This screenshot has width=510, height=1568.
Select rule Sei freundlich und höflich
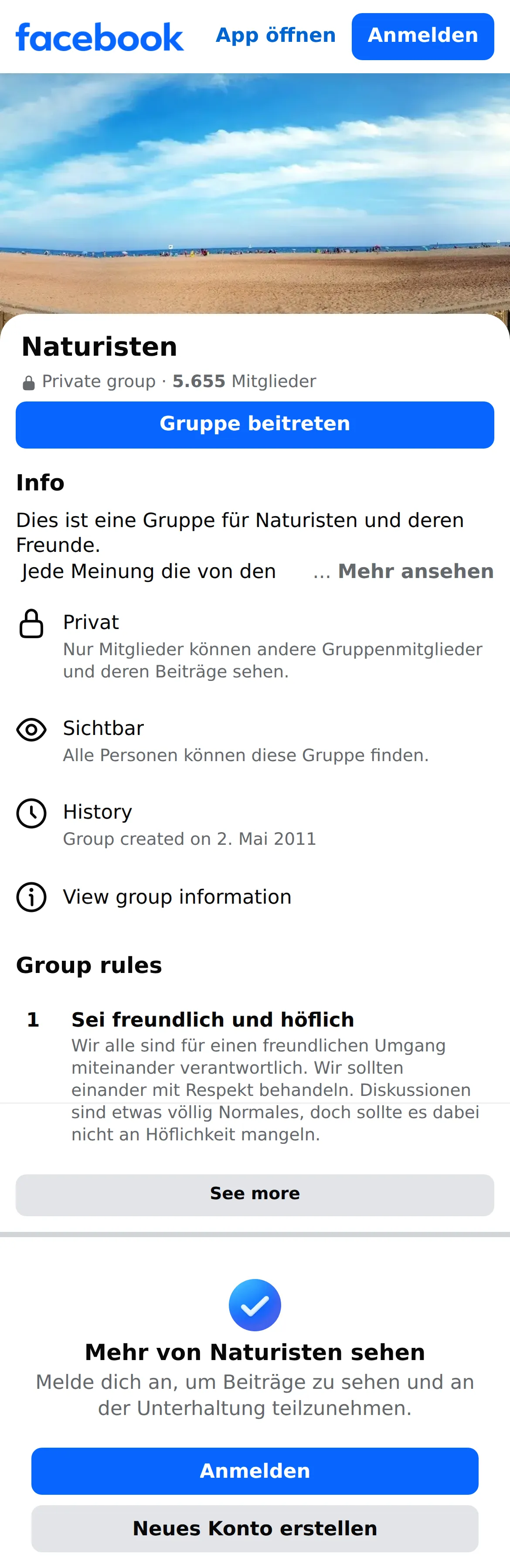tap(213, 1020)
